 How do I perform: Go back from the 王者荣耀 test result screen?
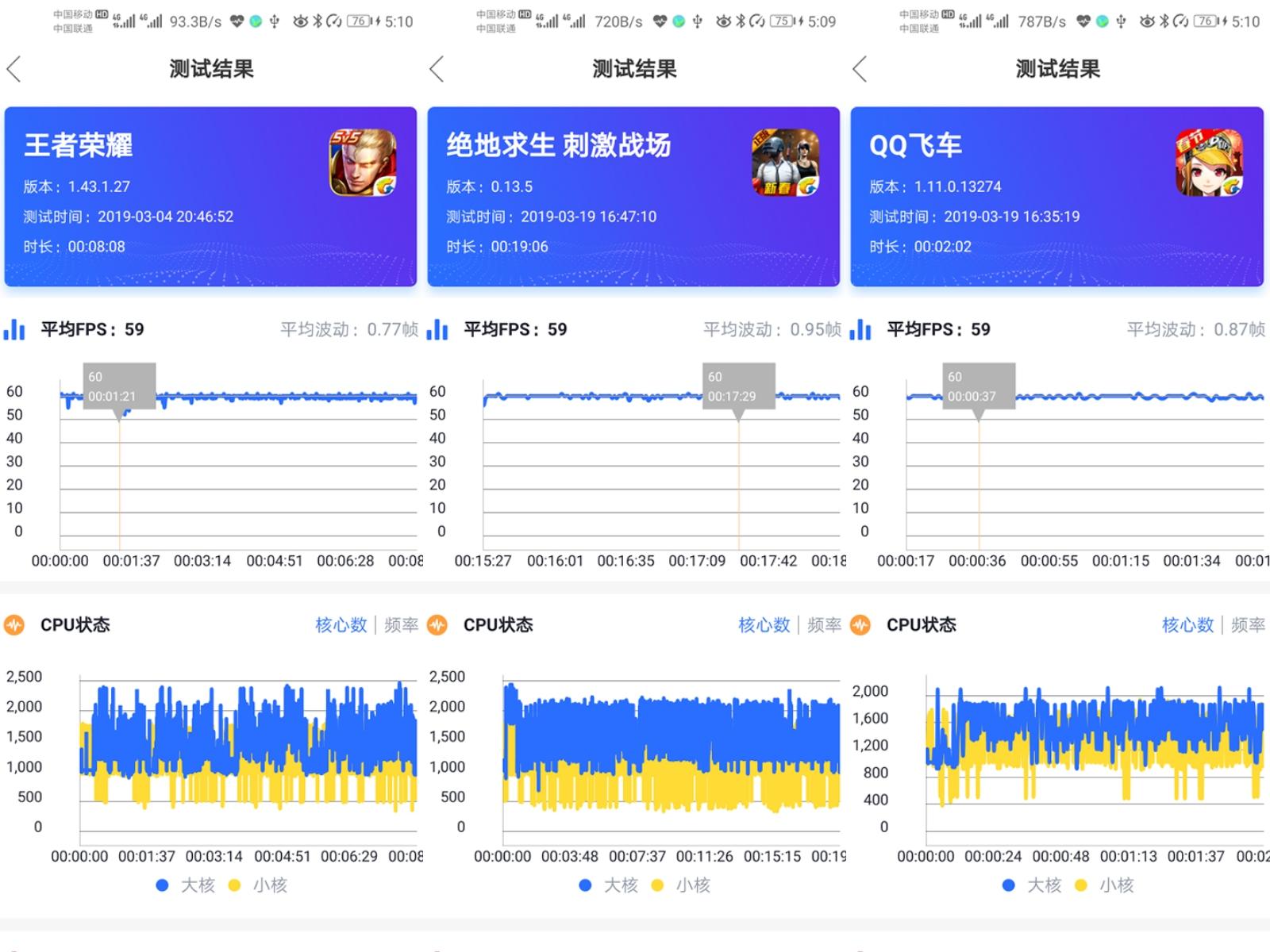click(x=13, y=70)
